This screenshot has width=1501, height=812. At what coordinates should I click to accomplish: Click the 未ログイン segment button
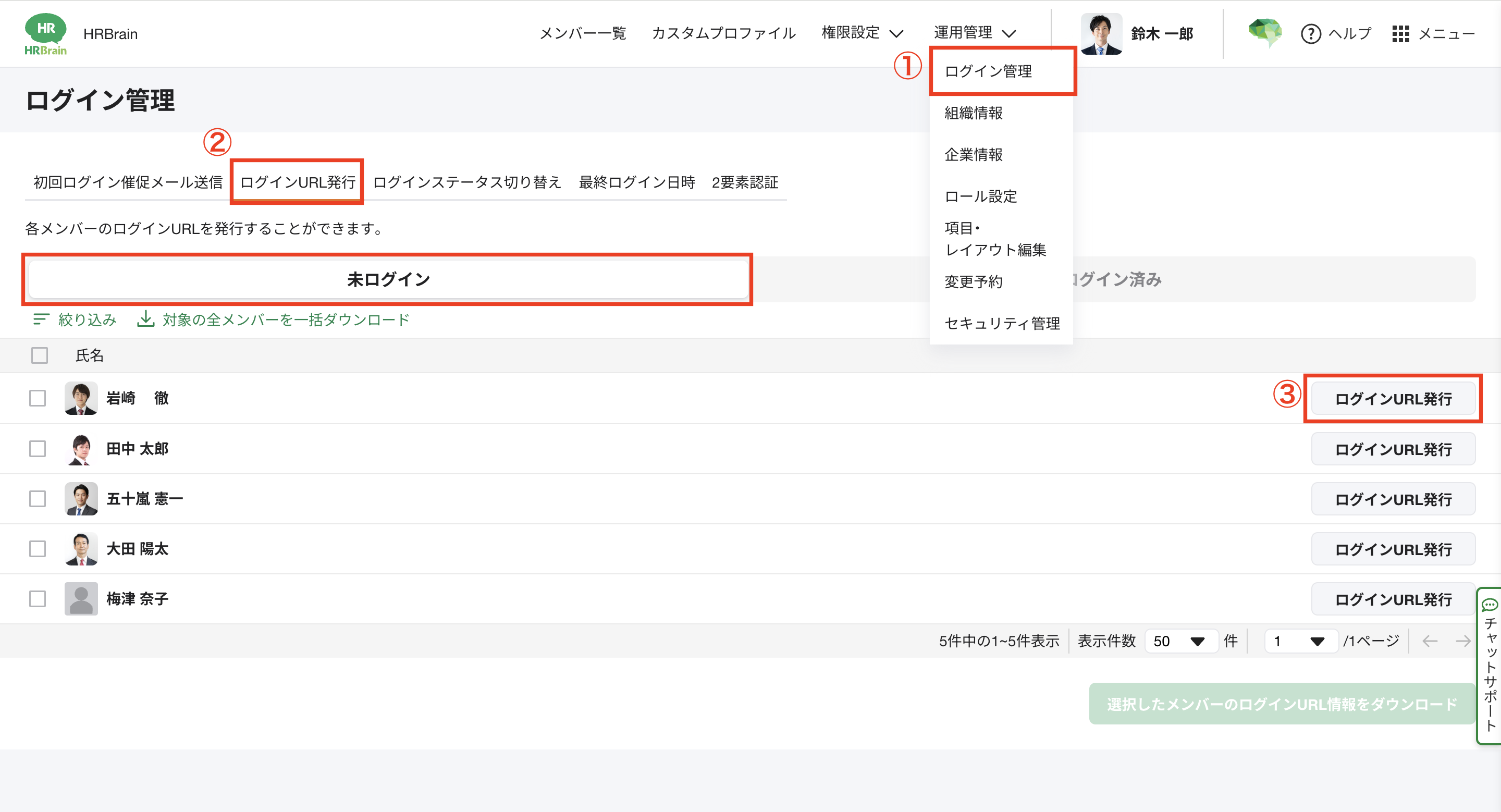[x=388, y=279]
